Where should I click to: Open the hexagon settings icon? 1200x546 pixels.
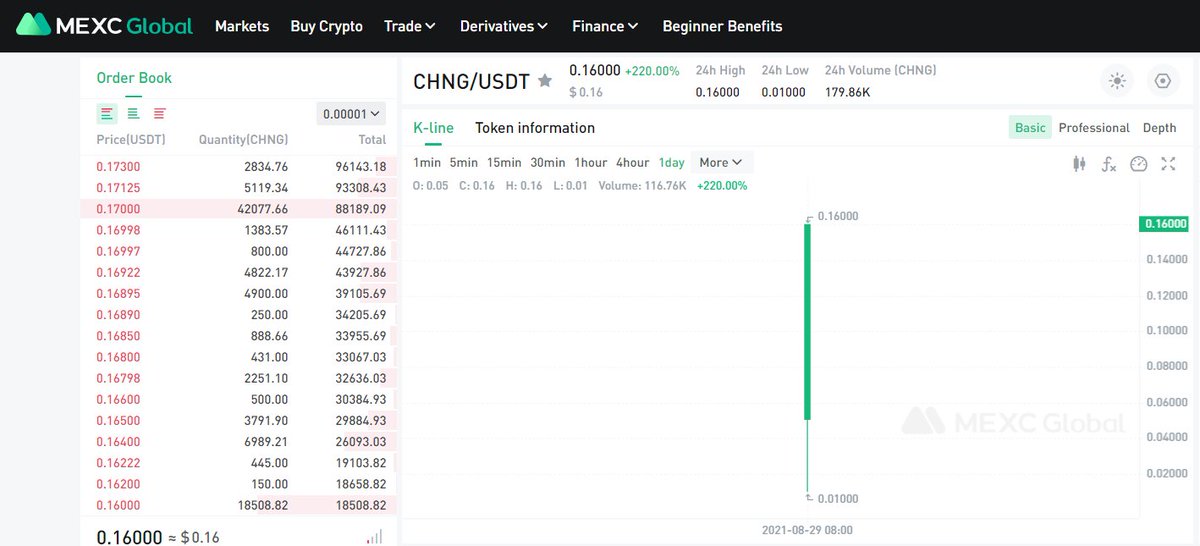click(1162, 81)
